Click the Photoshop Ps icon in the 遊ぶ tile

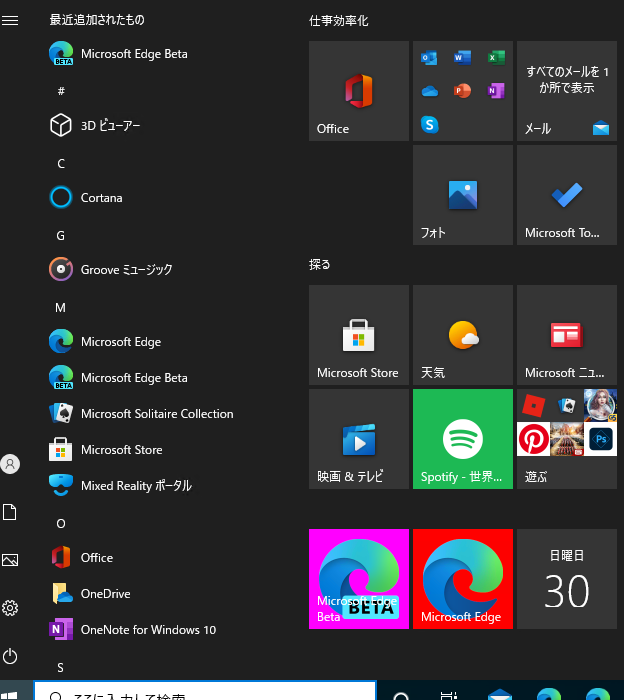point(601,439)
